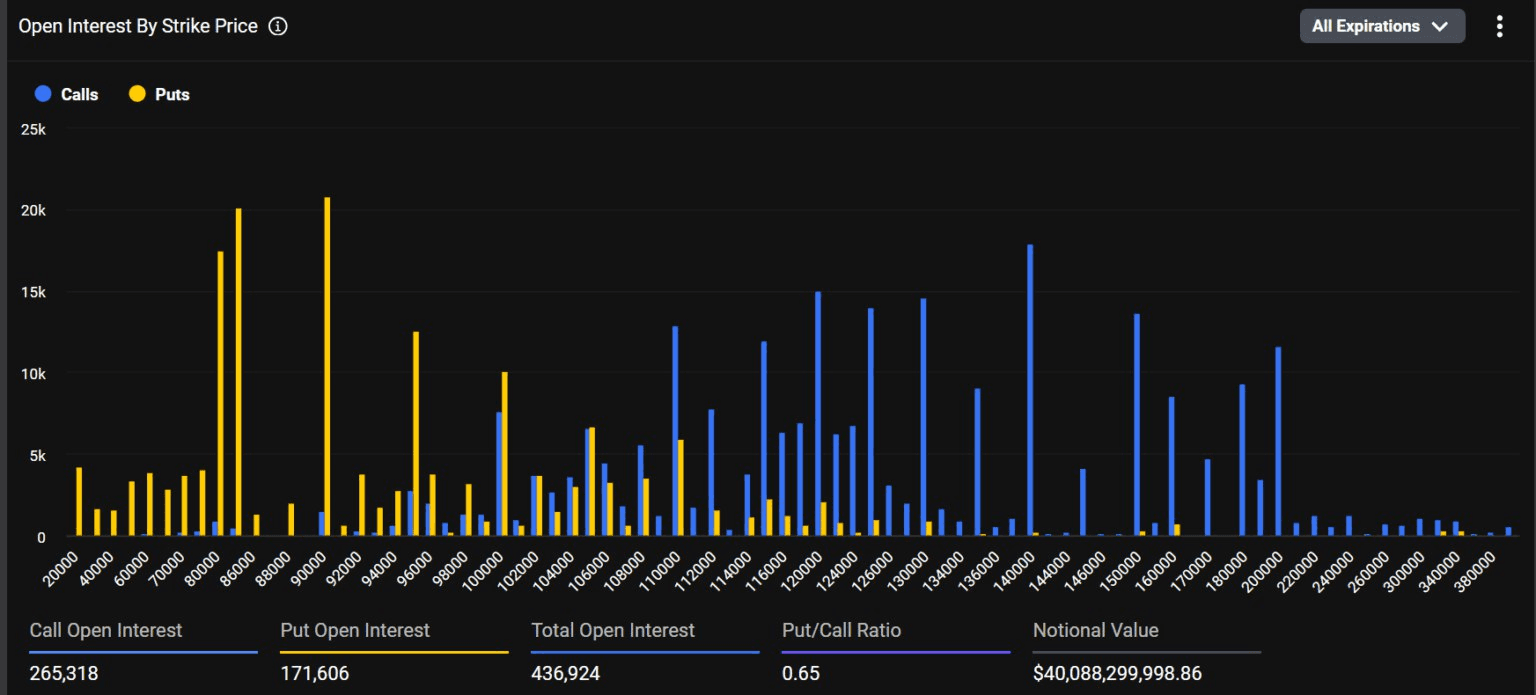Select the tallest yellow Puts bar at 90000
This screenshot has height=695, width=1536.
[x=327, y=366]
